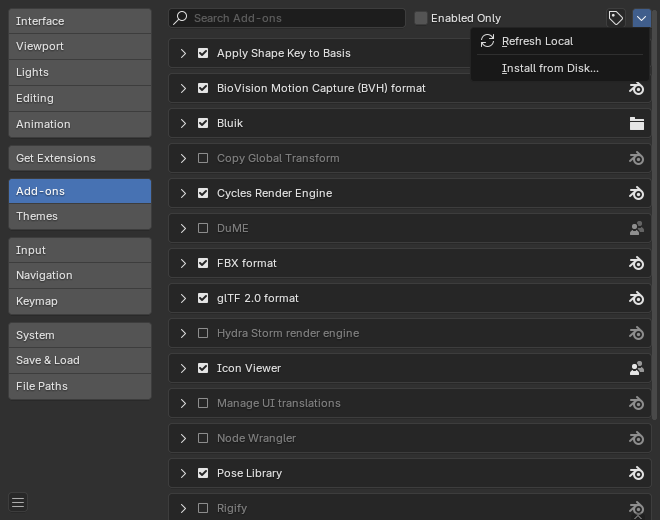Click Blender logo icon on Manage UI translations row
Image resolution: width=660 pixels, height=520 pixels.
click(x=636, y=403)
